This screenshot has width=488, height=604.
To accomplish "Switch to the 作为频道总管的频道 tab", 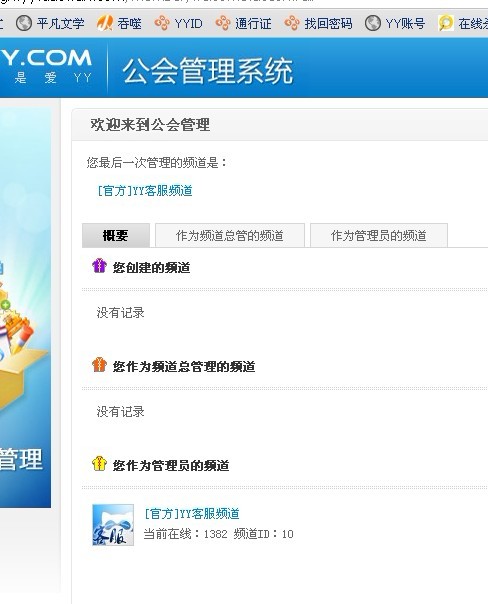I will (x=230, y=235).
